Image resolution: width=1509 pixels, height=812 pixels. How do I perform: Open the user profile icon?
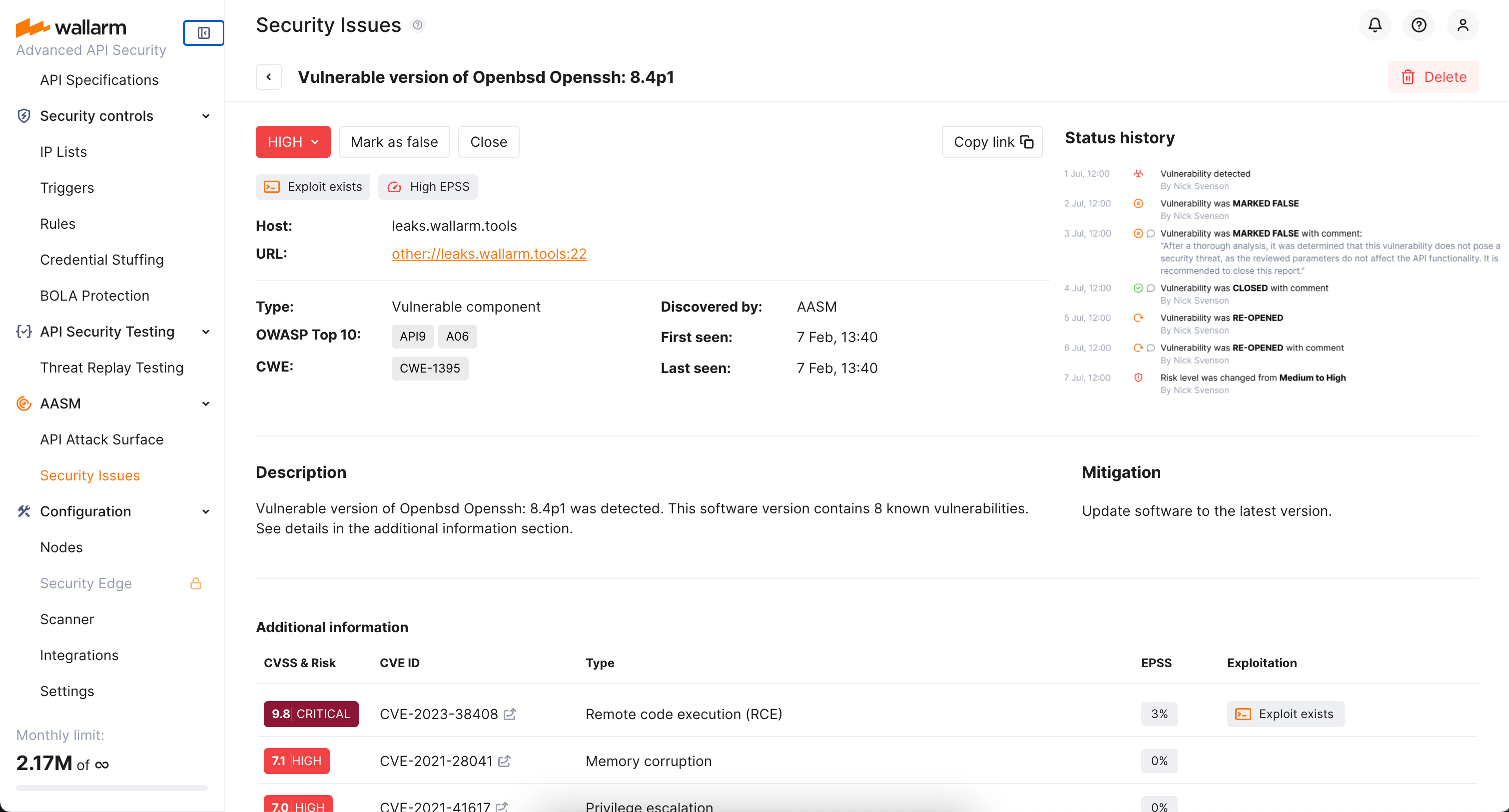coord(1463,24)
